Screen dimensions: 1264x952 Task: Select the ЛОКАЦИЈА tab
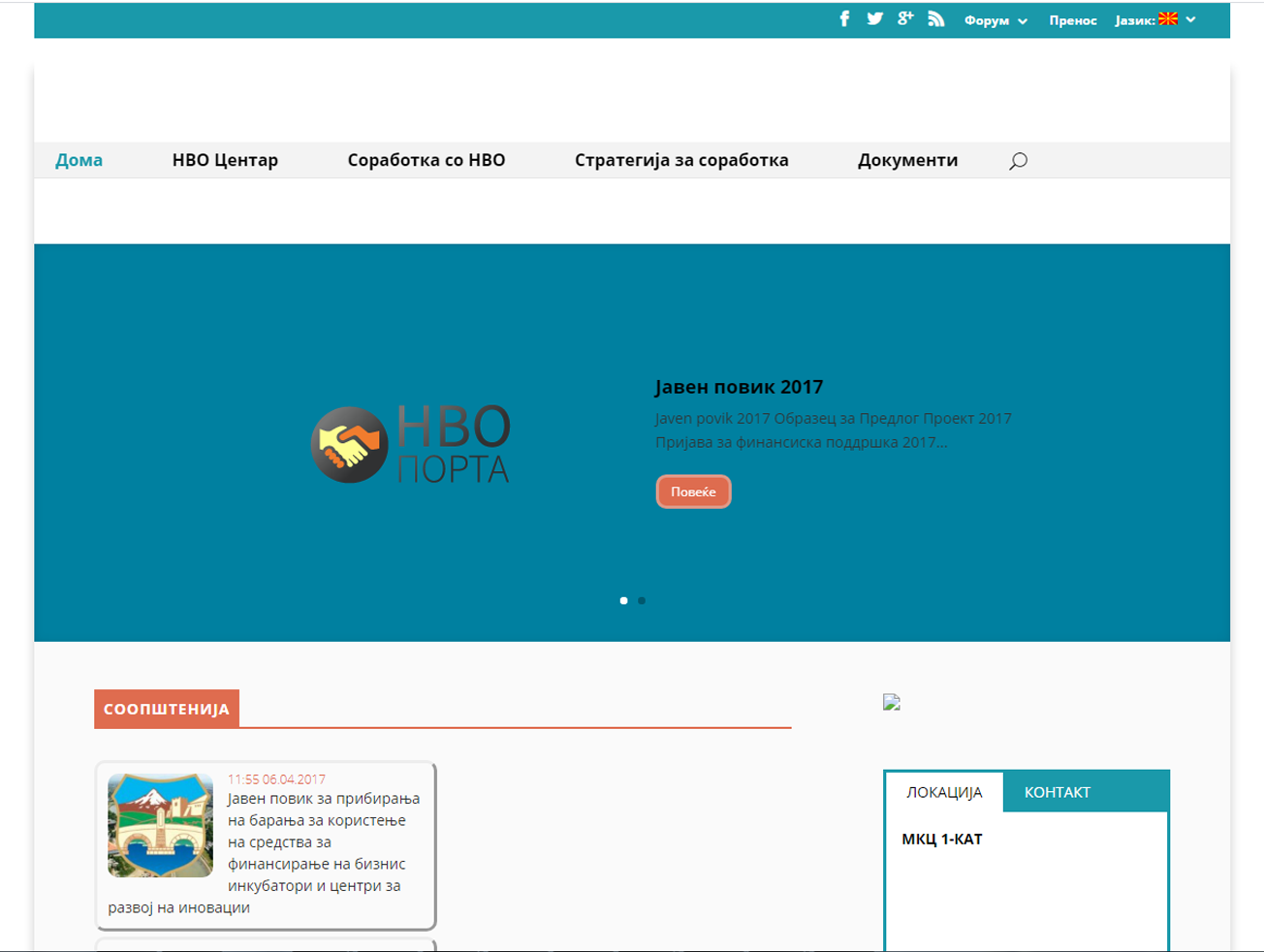click(944, 792)
